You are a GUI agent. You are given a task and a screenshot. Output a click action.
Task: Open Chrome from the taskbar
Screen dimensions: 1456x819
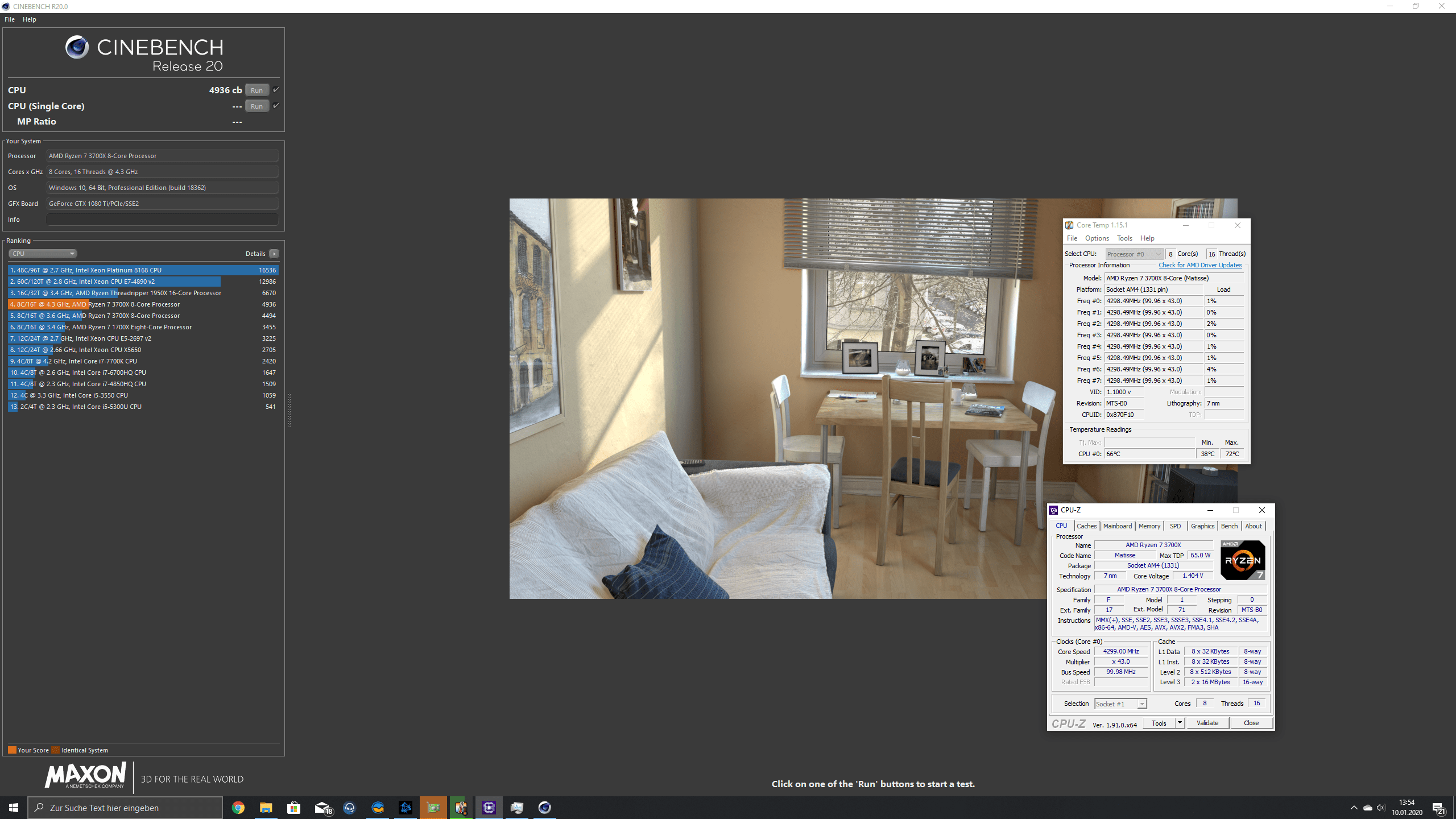[x=238, y=808]
